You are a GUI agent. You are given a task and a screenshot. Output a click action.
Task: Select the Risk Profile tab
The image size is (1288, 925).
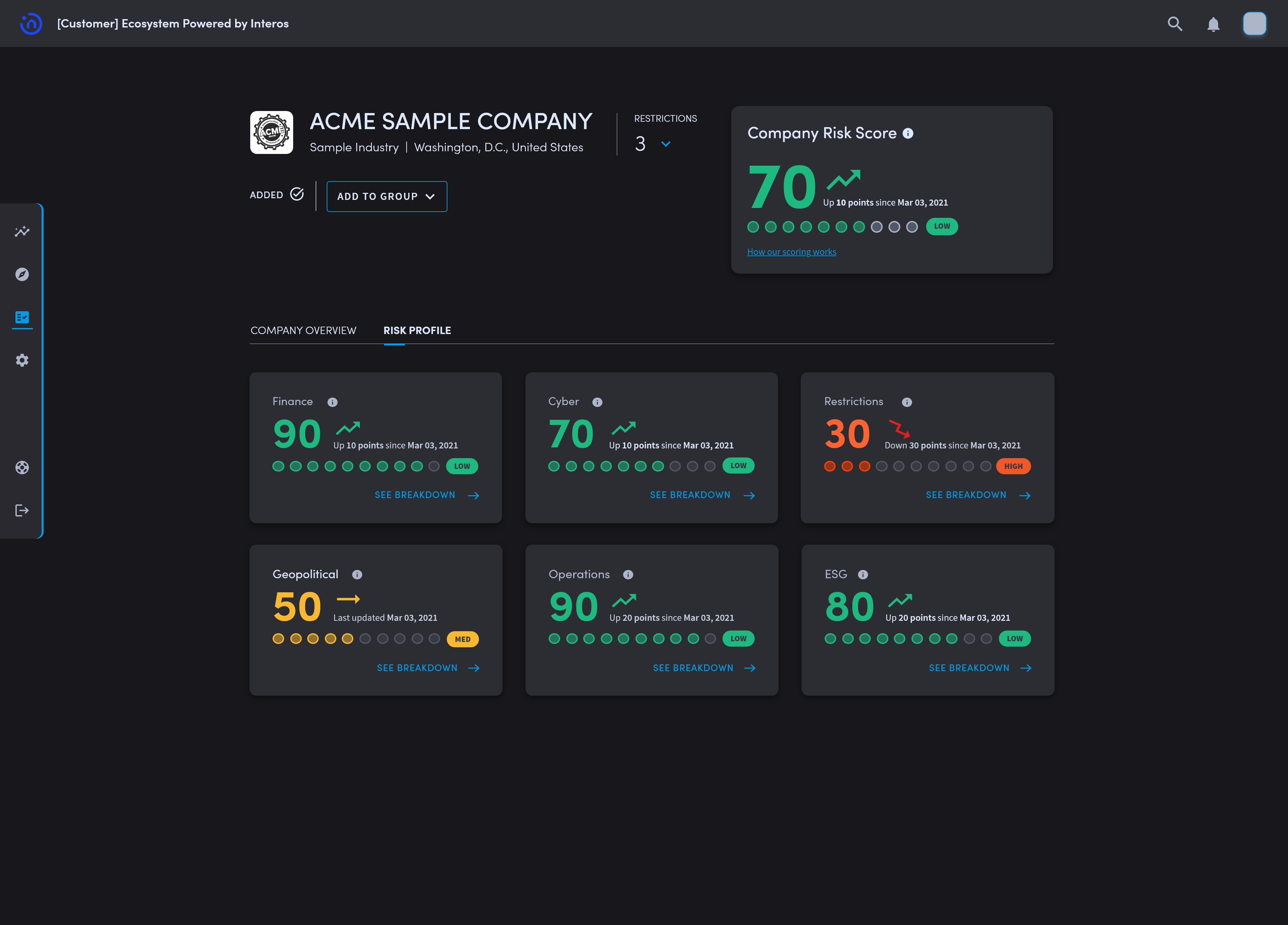(417, 330)
